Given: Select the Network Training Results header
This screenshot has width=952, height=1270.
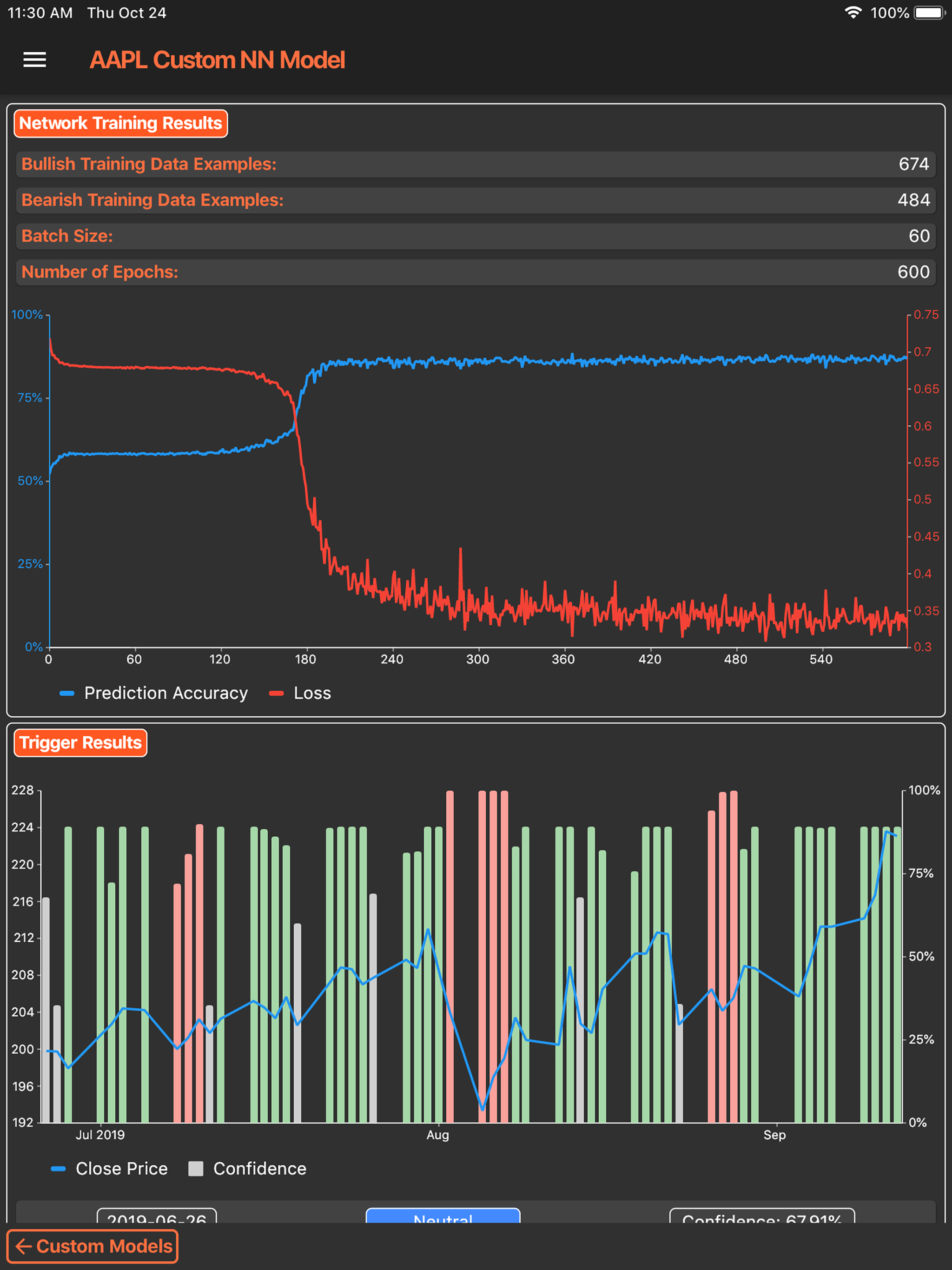Looking at the screenshot, I should pos(120,124).
